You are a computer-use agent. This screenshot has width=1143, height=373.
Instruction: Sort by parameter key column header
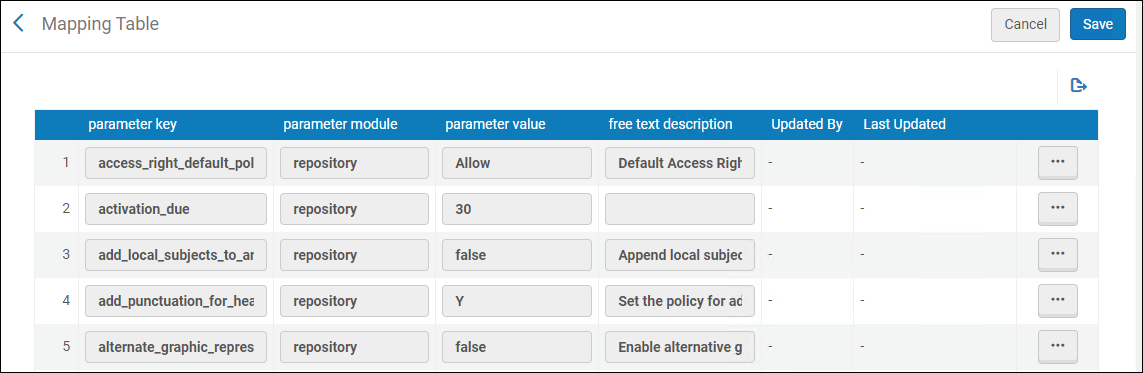[x=133, y=125]
